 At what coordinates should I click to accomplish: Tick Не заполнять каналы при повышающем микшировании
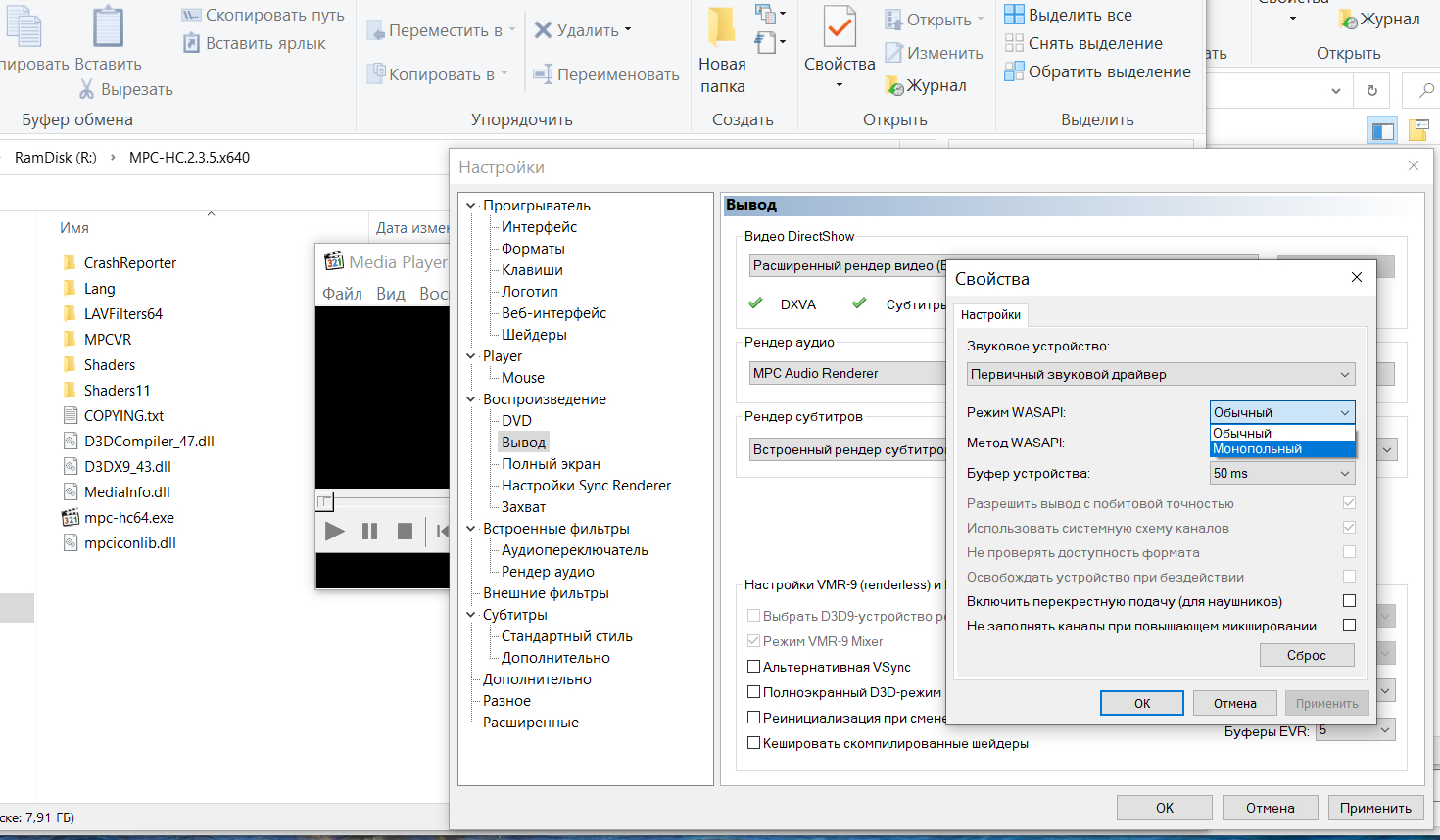point(1349,626)
